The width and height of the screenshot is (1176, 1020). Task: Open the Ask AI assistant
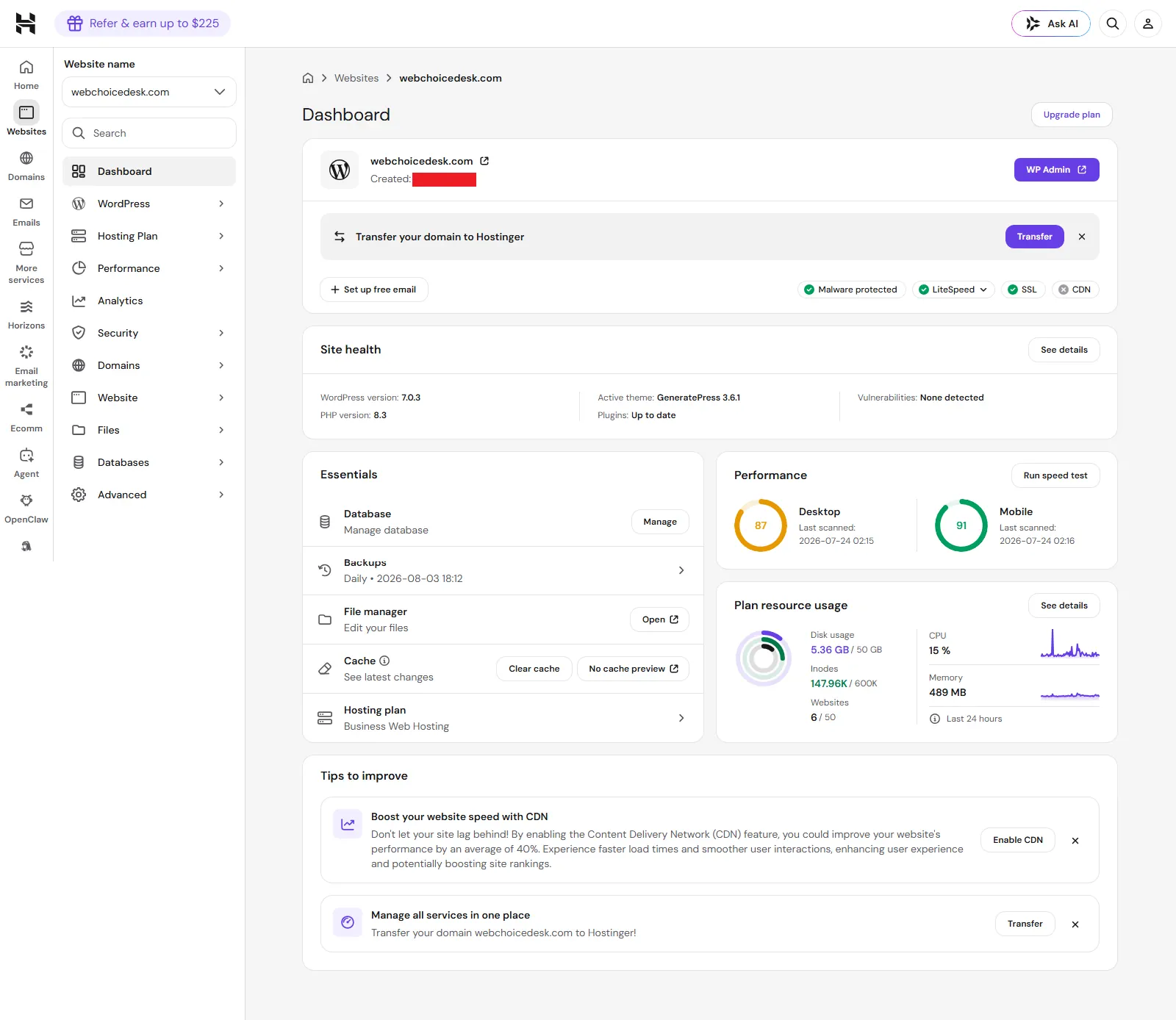[x=1051, y=24]
